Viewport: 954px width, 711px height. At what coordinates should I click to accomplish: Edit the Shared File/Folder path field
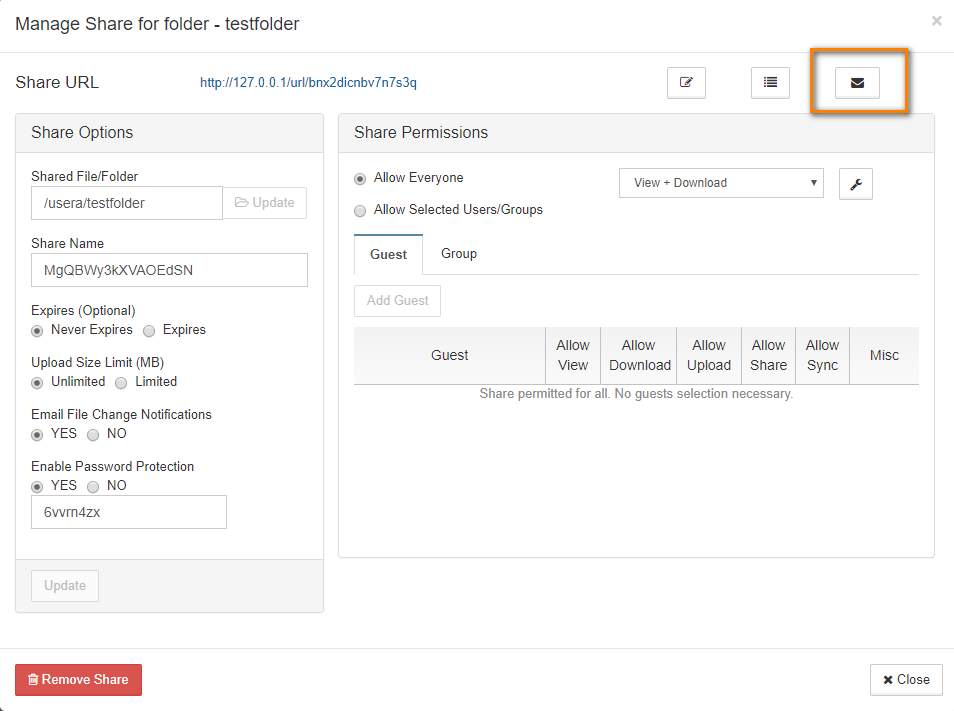[x=127, y=203]
